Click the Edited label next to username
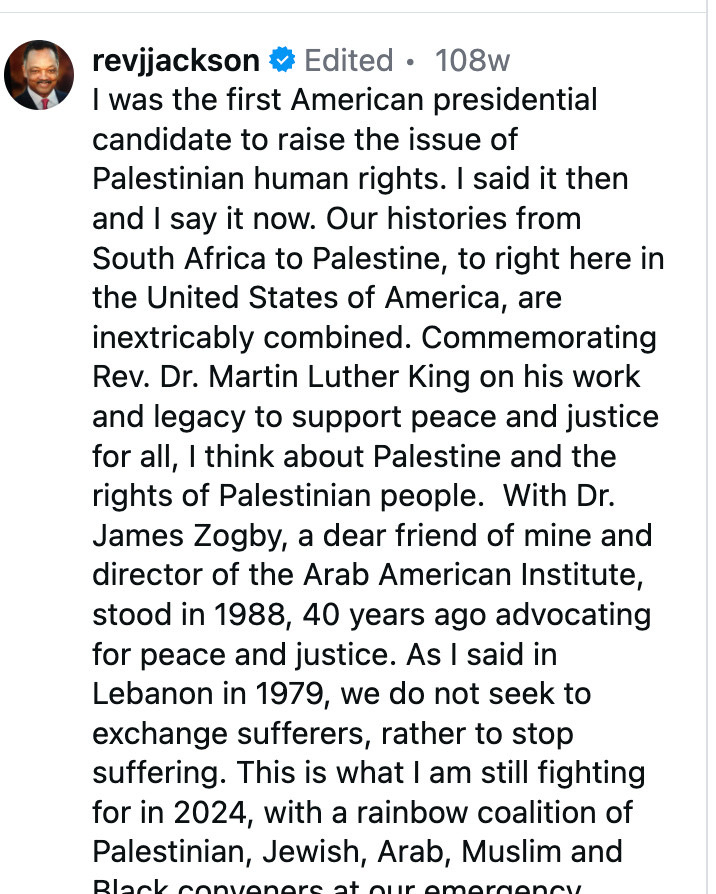Image resolution: width=716 pixels, height=894 pixels. 348,61
